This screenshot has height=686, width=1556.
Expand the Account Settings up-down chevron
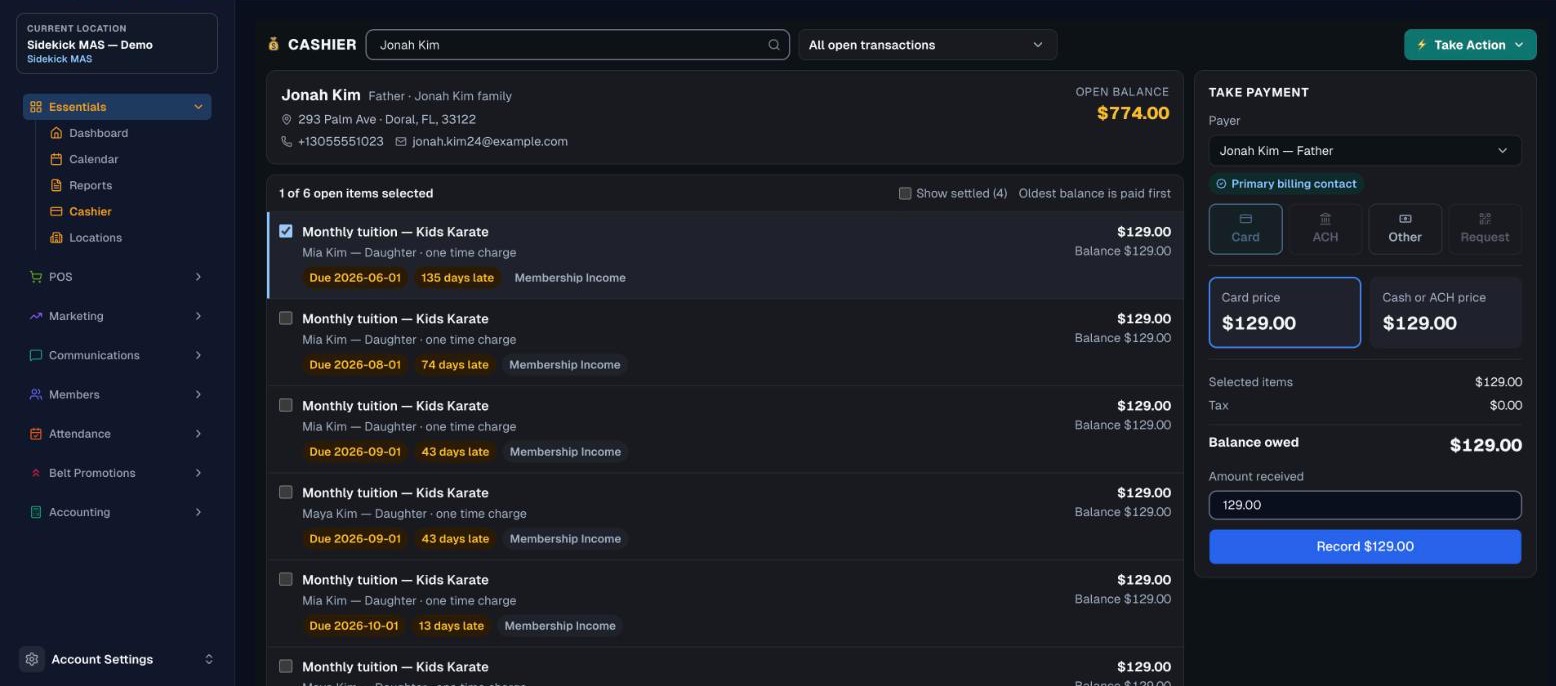(209, 659)
